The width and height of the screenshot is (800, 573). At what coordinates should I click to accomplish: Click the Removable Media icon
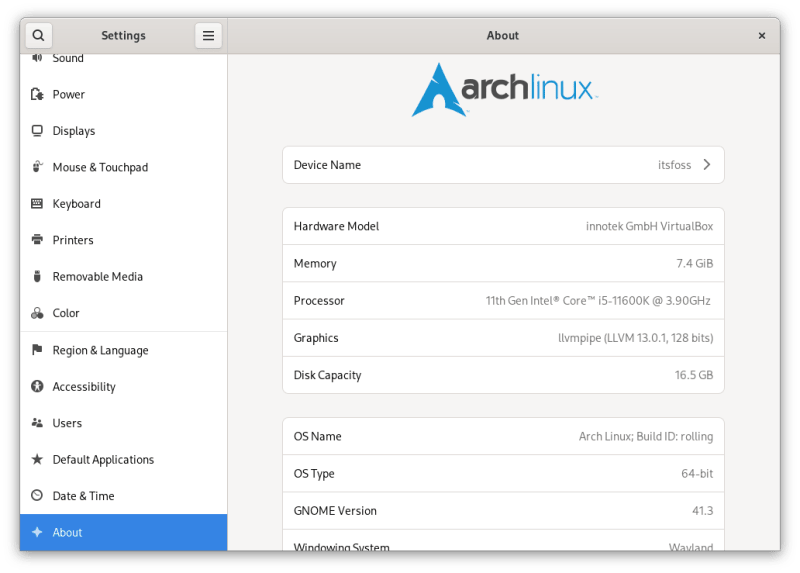click(x=37, y=277)
